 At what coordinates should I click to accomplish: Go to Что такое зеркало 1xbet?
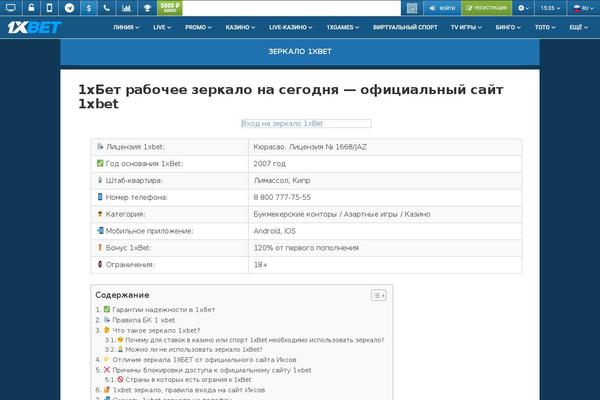pos(156,330)
